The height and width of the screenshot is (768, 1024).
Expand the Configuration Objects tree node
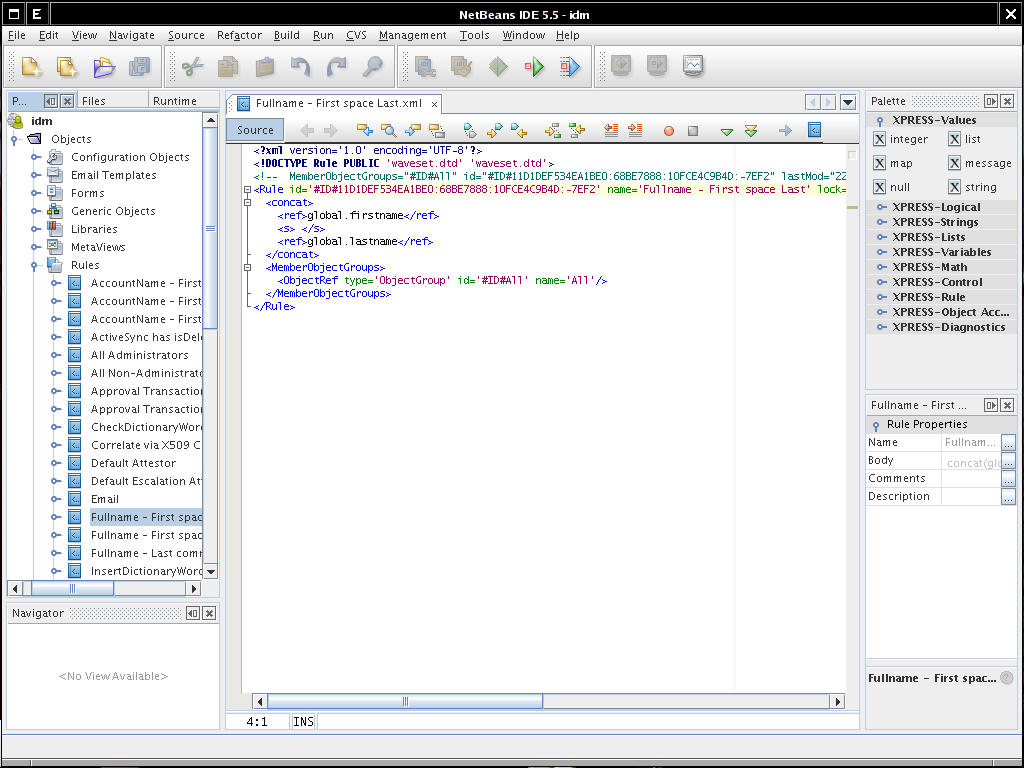click(x=36, y=157)
